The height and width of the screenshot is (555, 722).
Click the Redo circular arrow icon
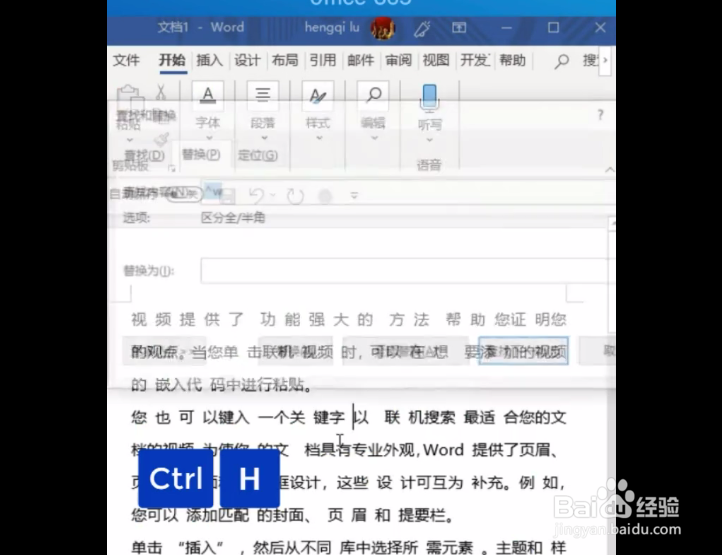pos(295,196)
